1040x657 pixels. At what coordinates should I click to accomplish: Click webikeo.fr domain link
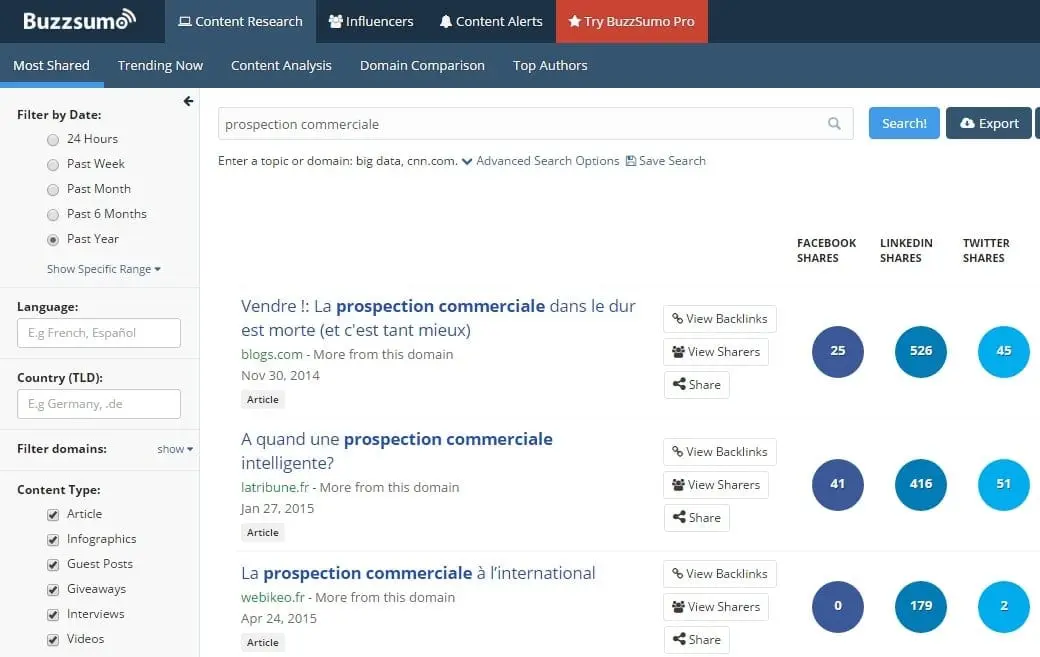[273, 597]
